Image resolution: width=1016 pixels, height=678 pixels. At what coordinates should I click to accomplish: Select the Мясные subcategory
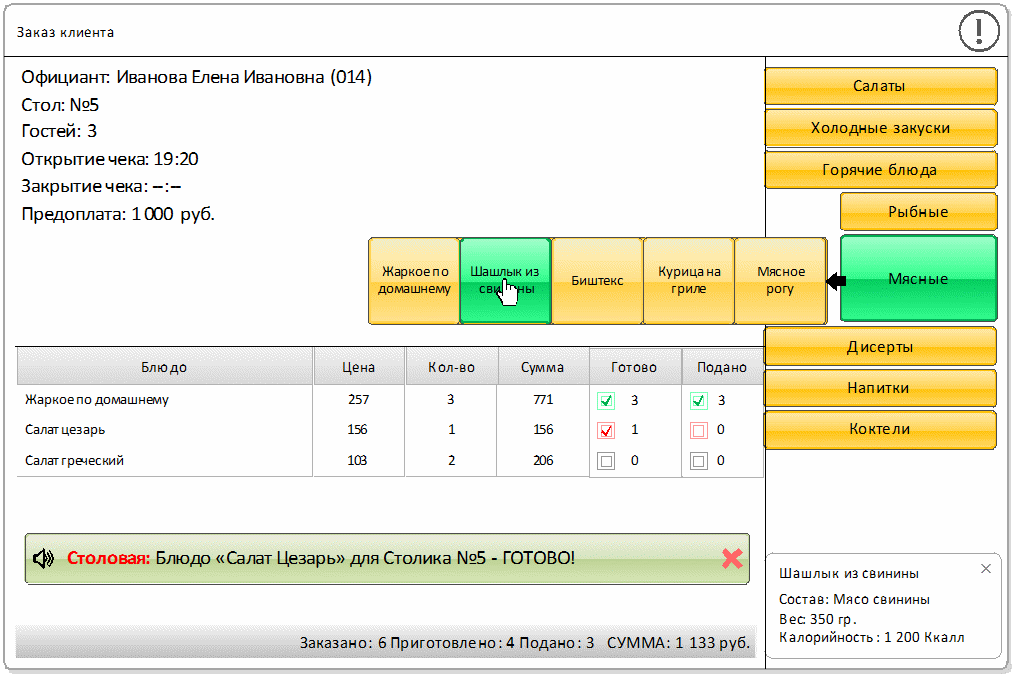pos(918,279)
